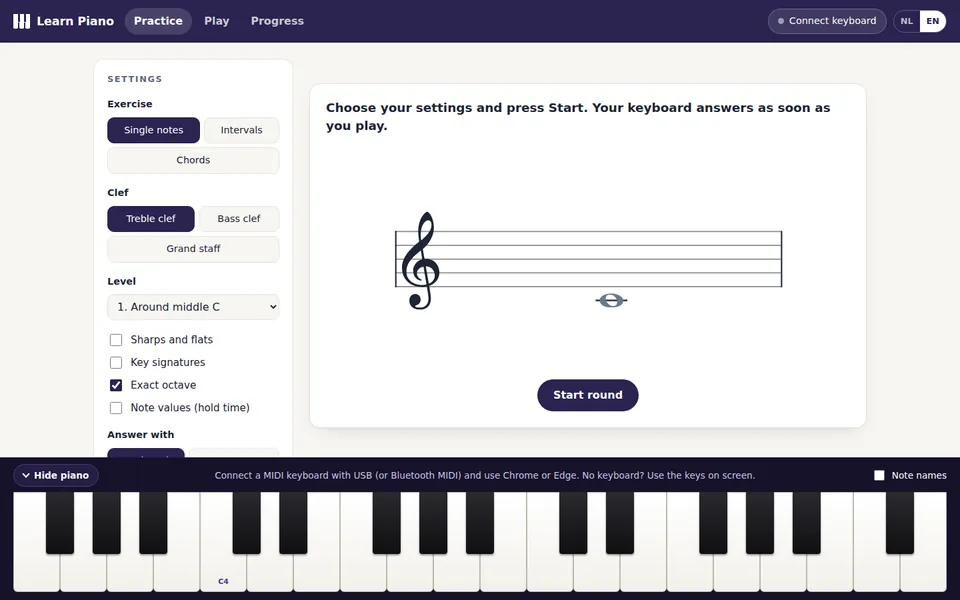
Task: Select the Intervals exercise
Action: (x=241, y=130)
